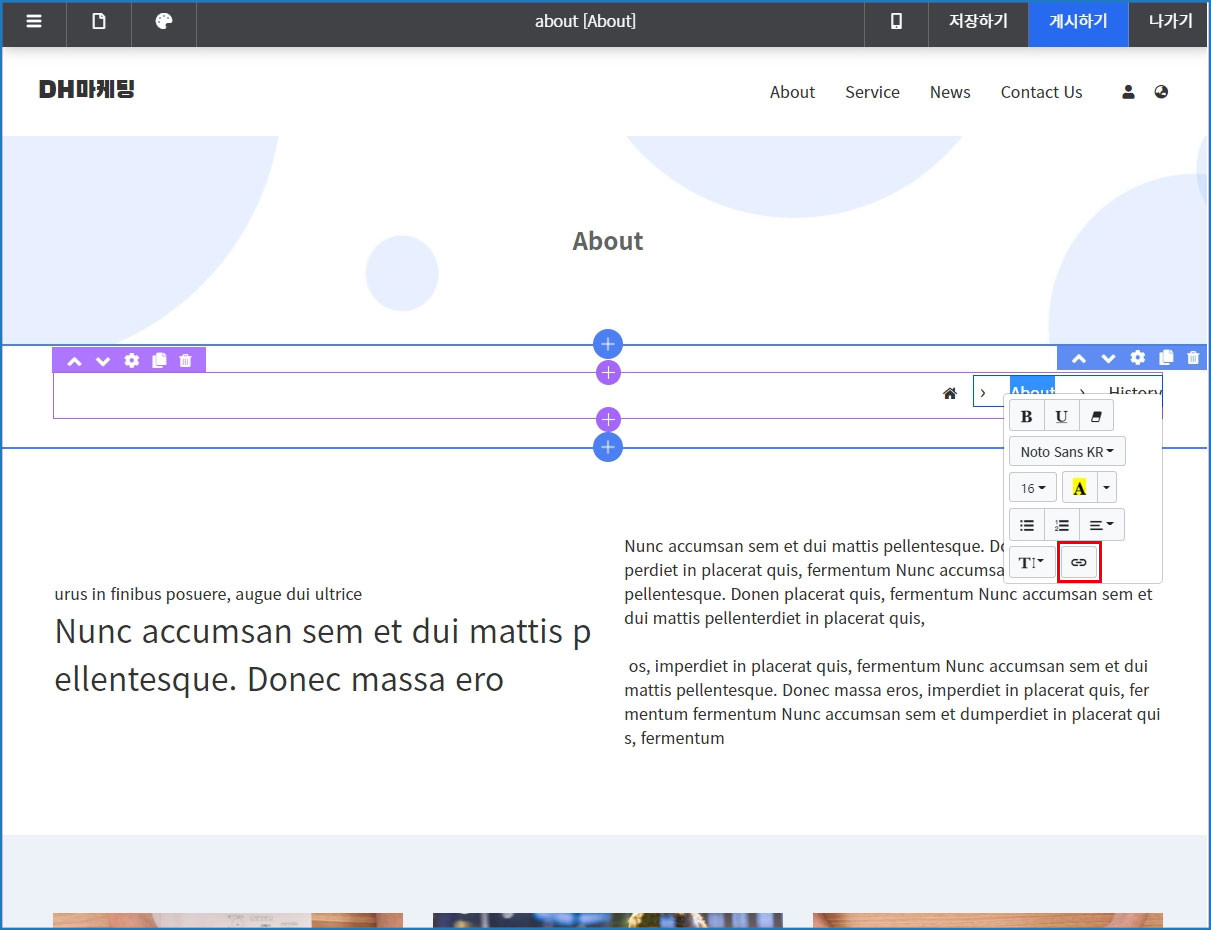Open settings gear on the blue section toolbar
The image size is (1211, 930).
pos(1137,358)
